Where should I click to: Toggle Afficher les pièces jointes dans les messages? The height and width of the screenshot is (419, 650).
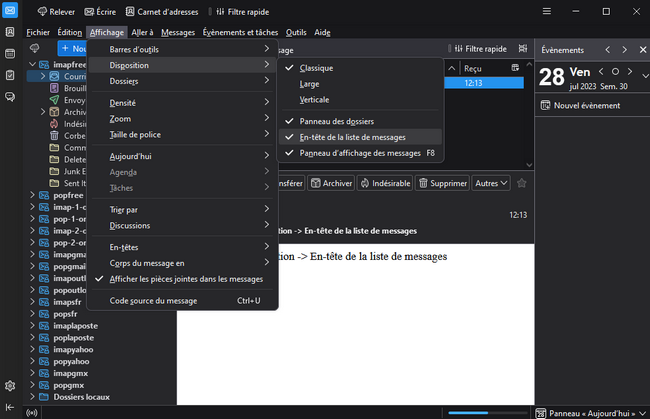[x=182, y=279]
